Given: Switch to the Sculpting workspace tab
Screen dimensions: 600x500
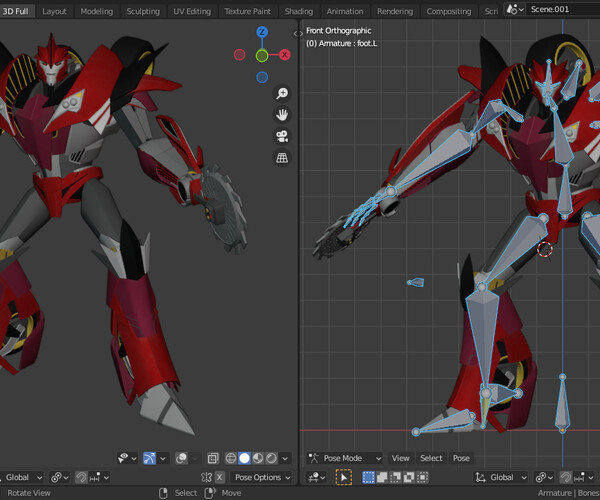Looking at the screenshot, I should (143, 11).
